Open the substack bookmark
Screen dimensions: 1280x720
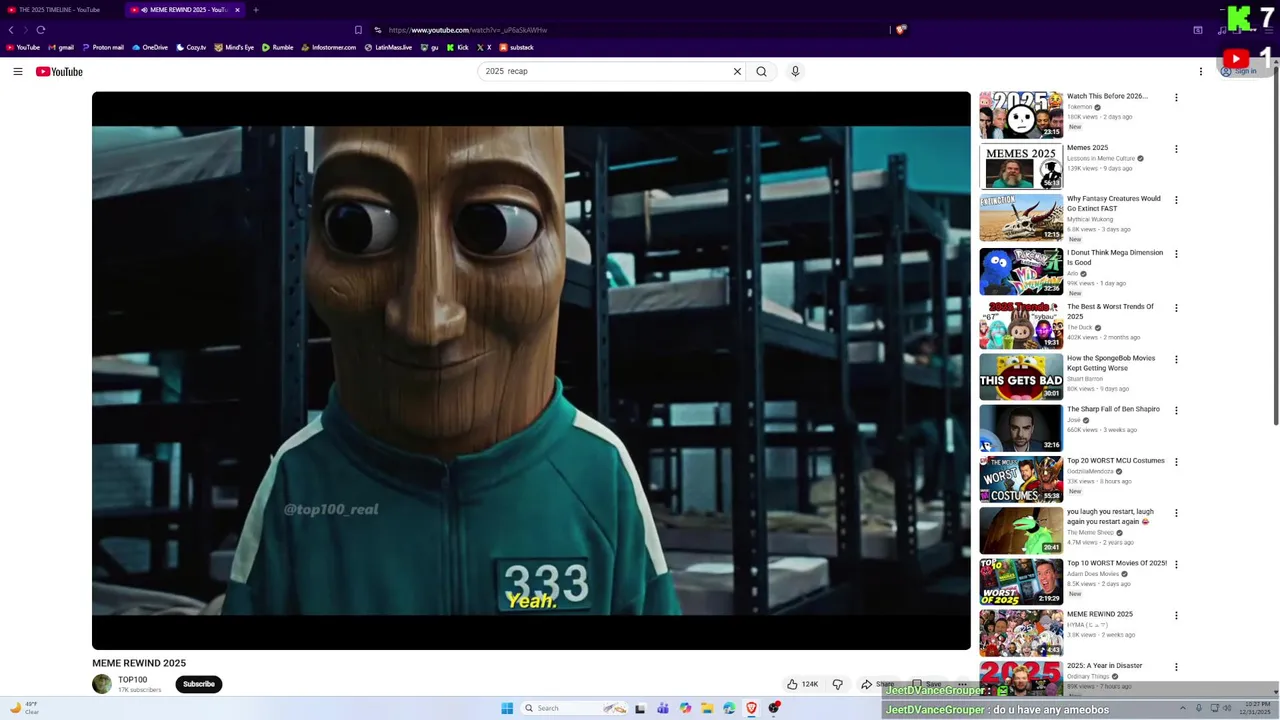517,47
